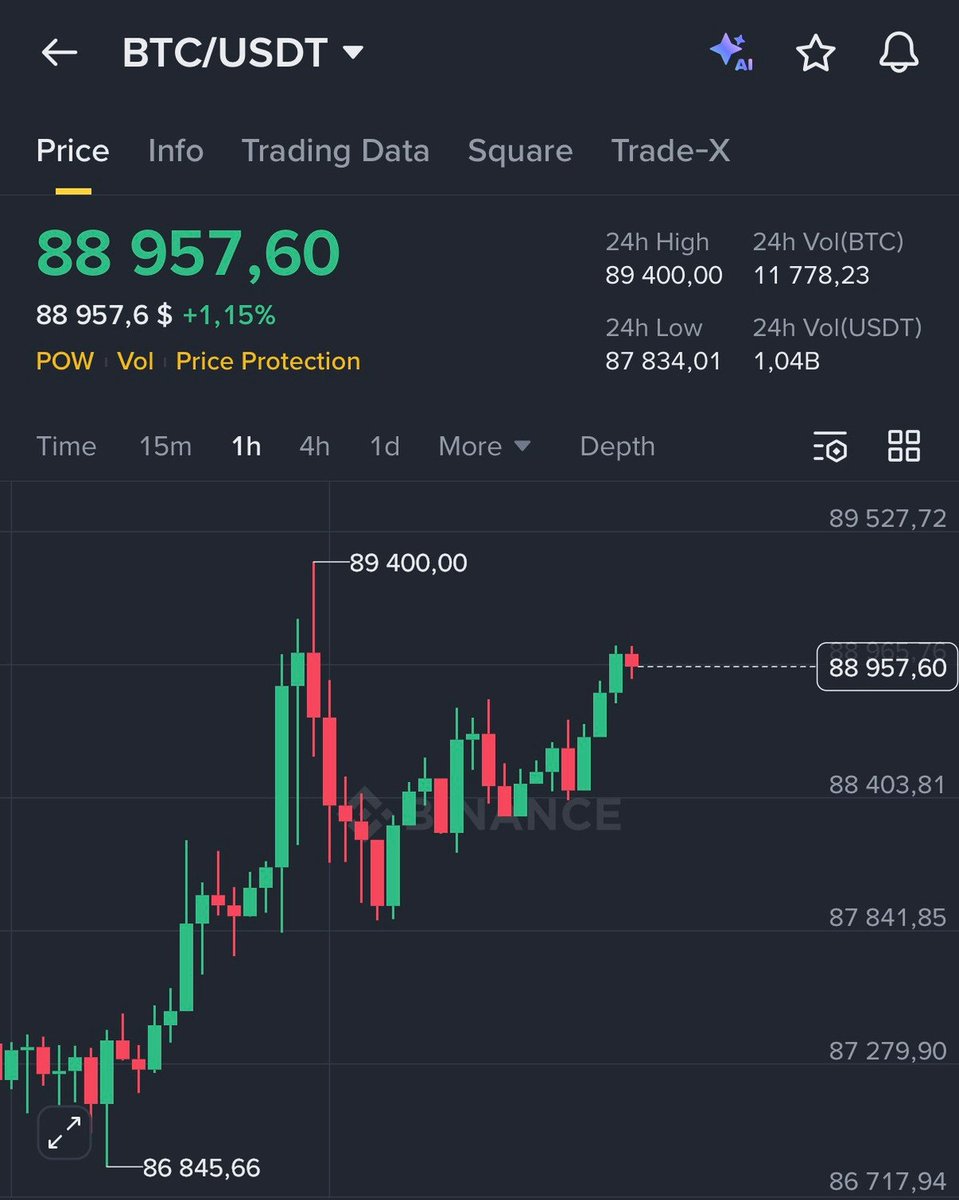Open the AI sparkle assistant
959x1200 pixels.
731,53
